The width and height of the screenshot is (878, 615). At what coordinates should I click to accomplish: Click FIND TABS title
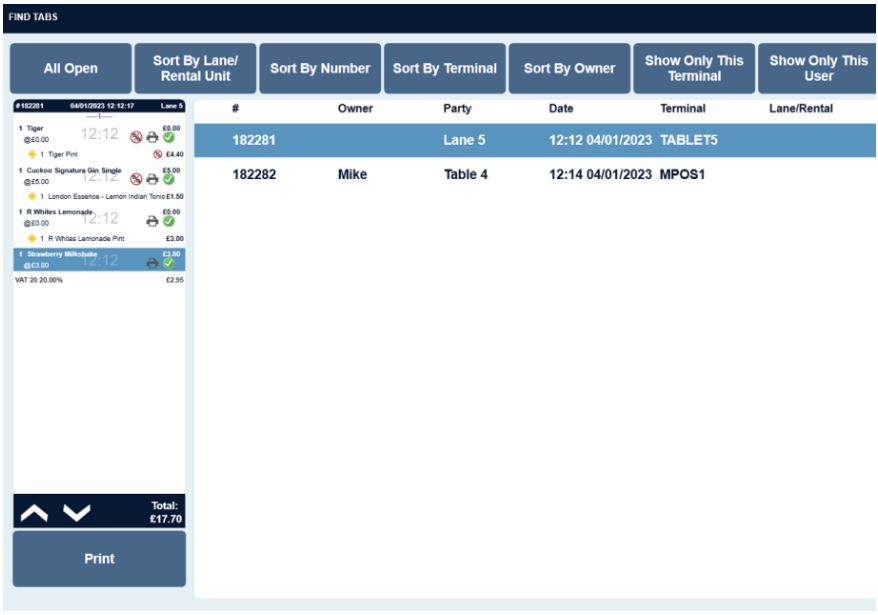[x=33, y=17]
